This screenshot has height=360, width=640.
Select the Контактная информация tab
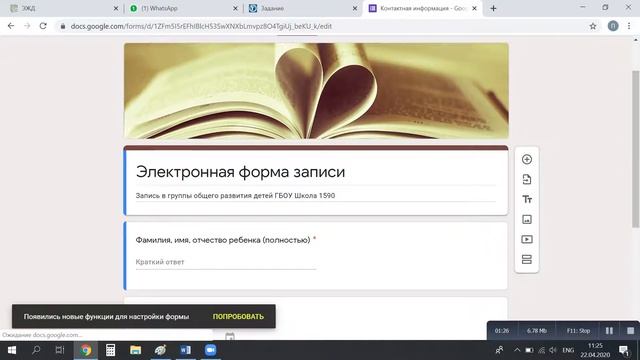click(422, 8)
